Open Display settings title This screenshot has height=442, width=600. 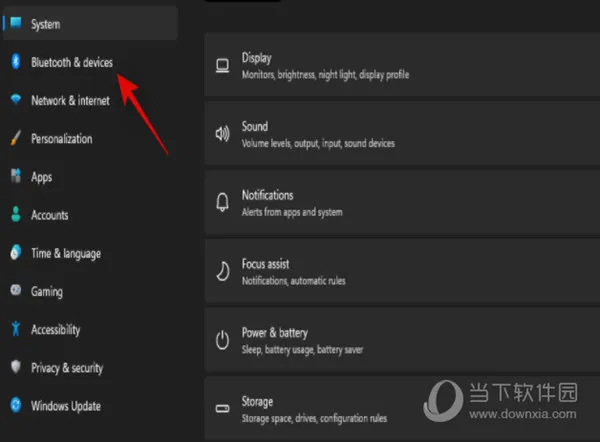(256, 58)
